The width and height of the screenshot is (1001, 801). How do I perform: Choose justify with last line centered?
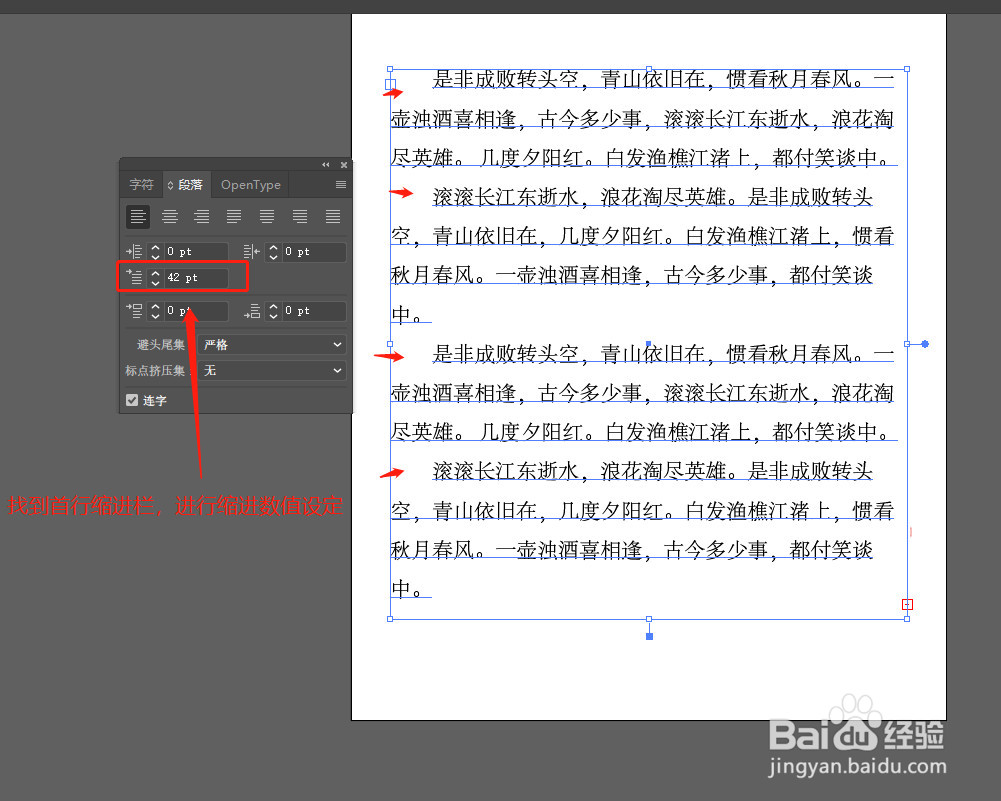267,217
